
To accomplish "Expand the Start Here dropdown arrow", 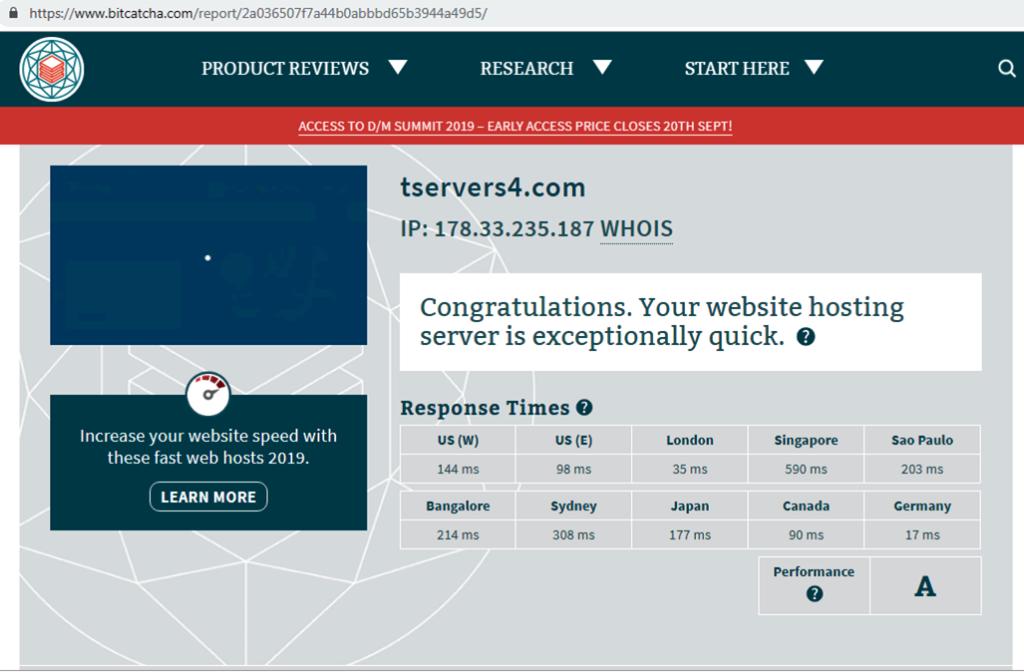I will (x=814, y=67).
